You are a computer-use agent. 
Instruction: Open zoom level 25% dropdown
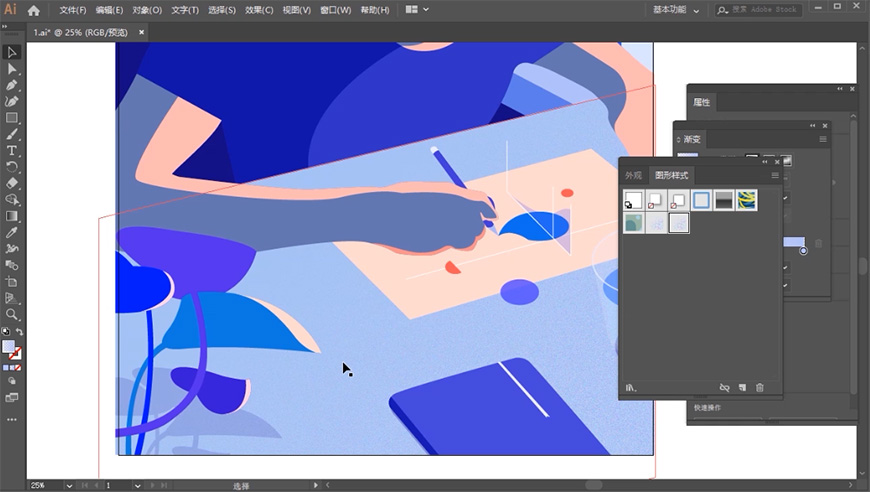[69, 485]
